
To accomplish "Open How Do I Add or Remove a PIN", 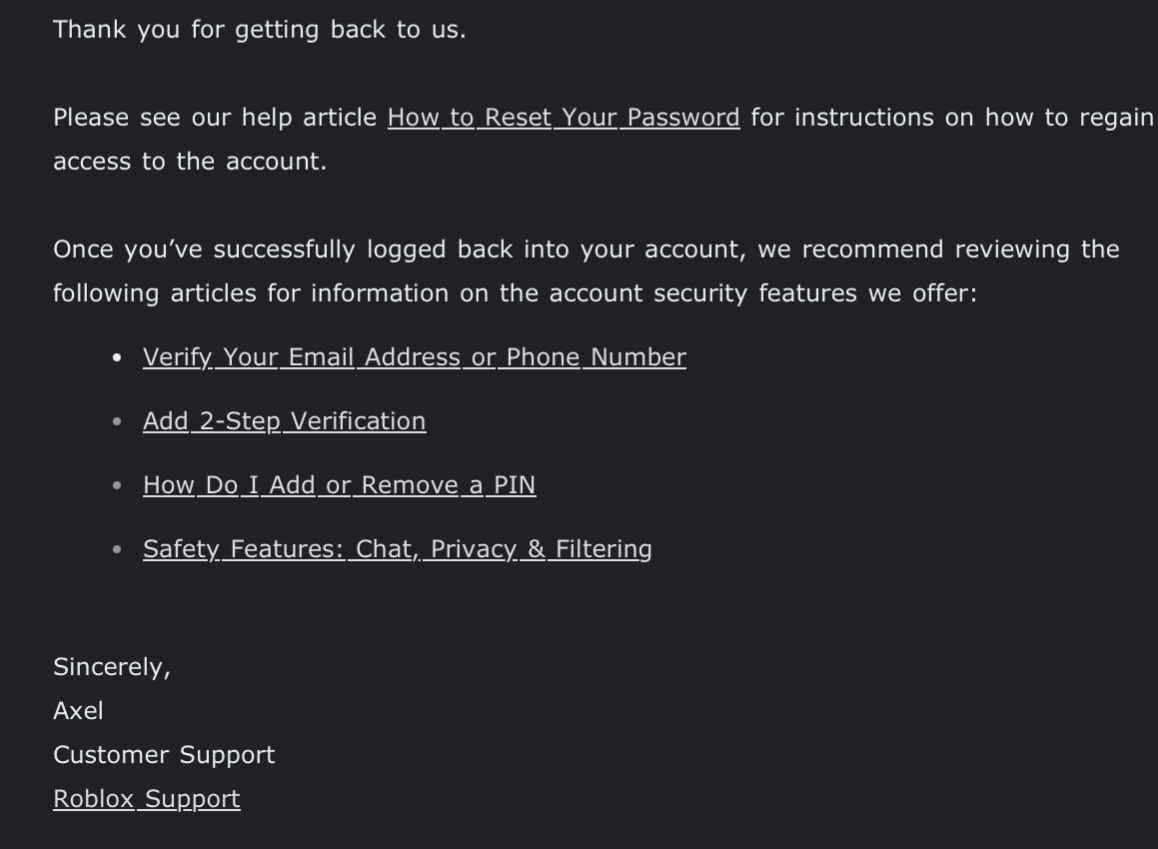I will tap(339, 485).
